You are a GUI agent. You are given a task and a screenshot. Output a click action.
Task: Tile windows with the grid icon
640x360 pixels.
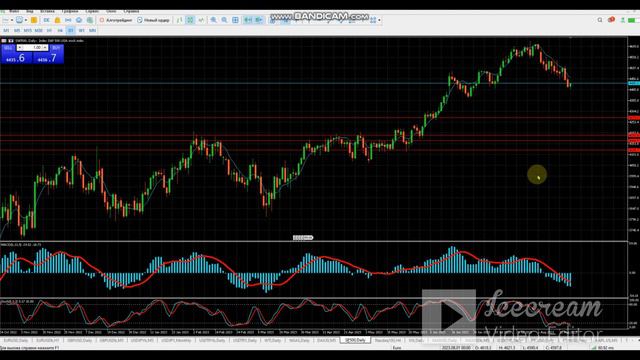(235, 20)
